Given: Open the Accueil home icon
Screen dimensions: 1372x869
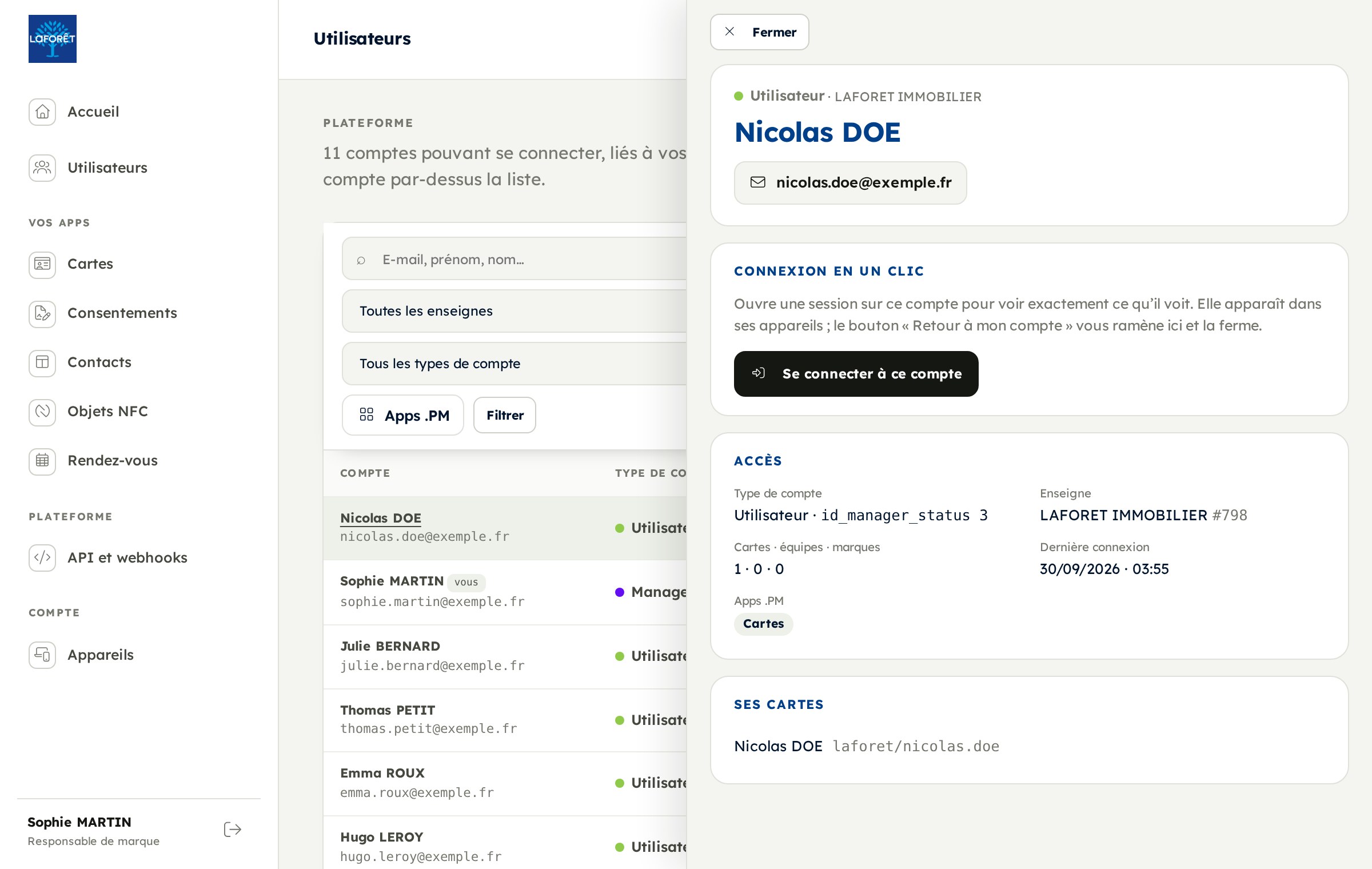Looking at the screenshot, I should (x=42, y=111).
